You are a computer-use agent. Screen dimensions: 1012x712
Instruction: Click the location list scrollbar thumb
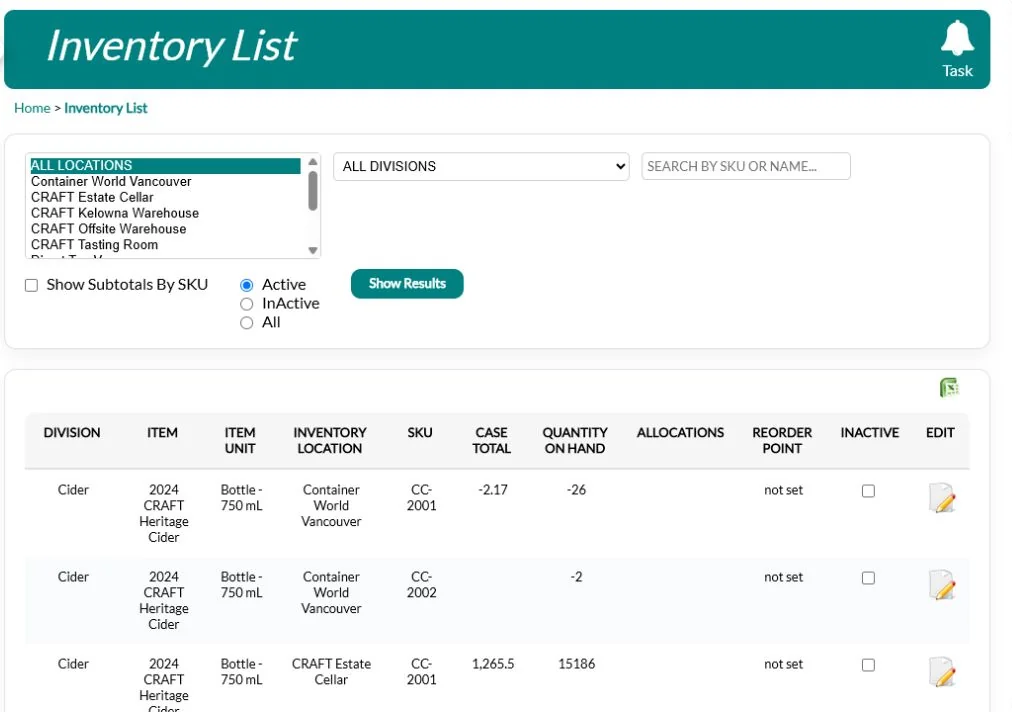313,190
